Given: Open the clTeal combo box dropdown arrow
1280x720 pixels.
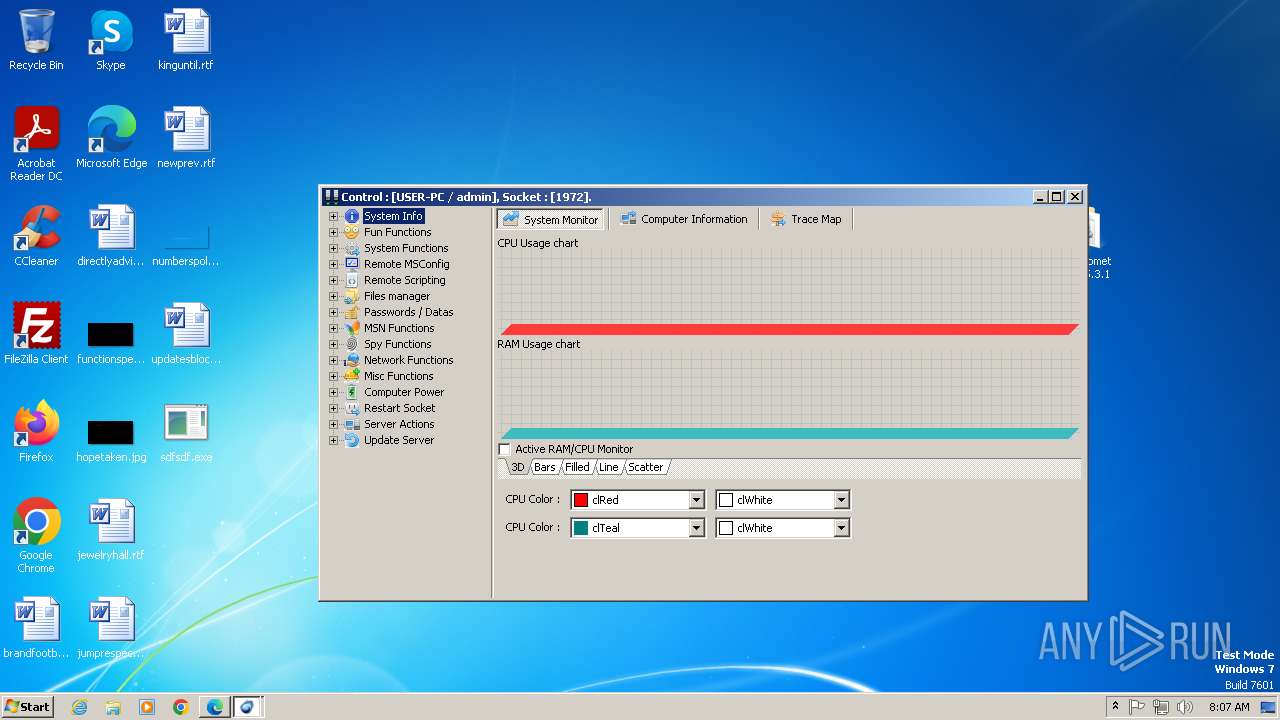Looking at the screenshot, I should 696,528.
